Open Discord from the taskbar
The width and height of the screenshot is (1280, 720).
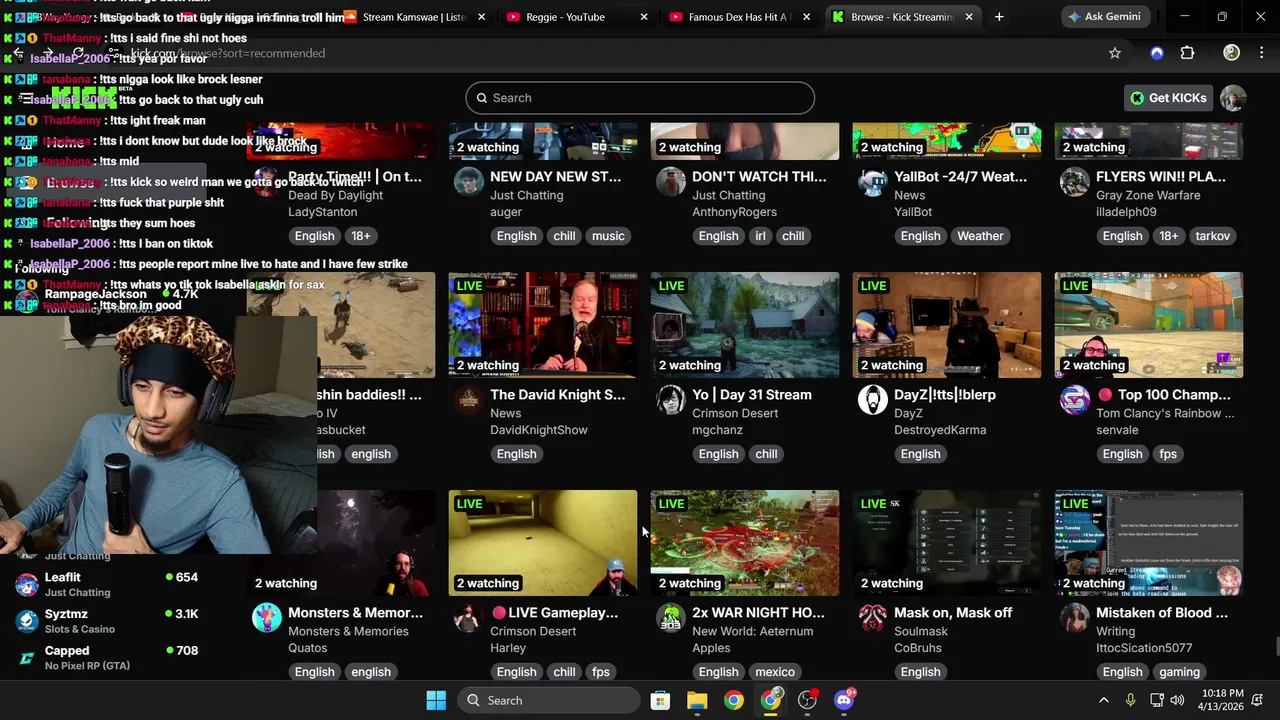tap(844, 700)
